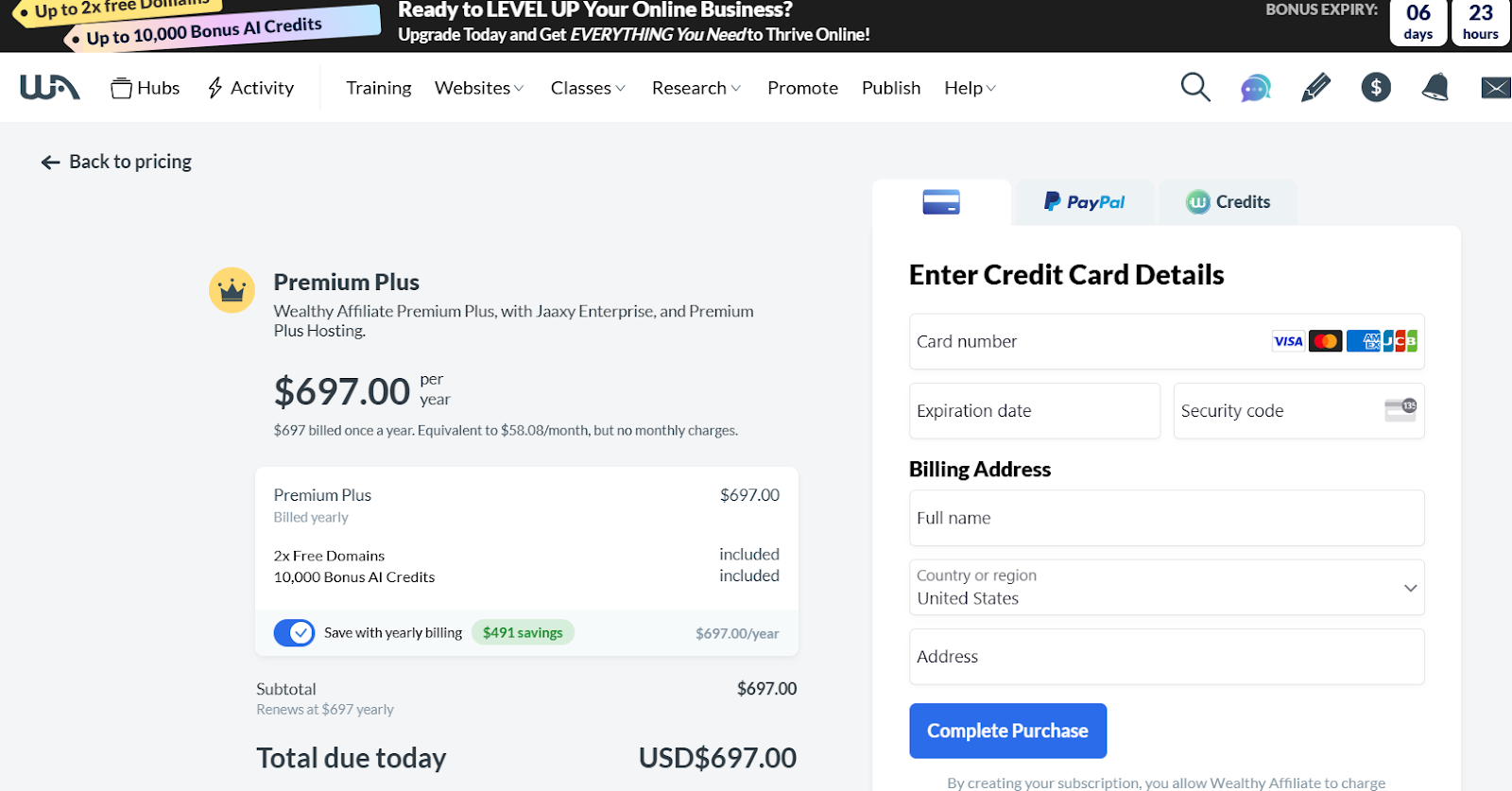Click the Premium Plus crown icon
This screenshot has height=791, width=1512.
coord(232,290)
